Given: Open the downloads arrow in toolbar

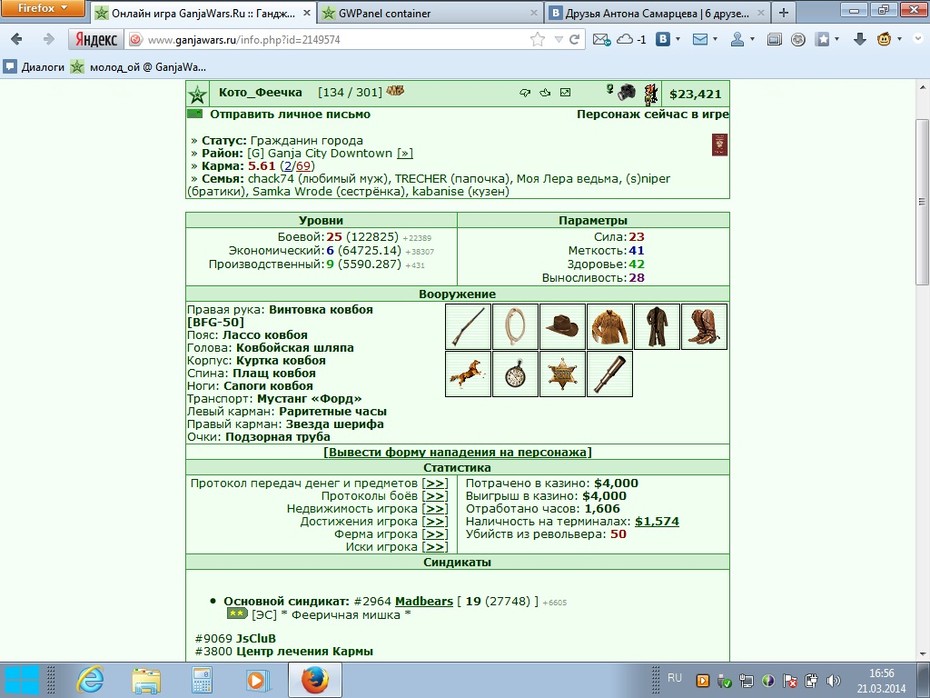Looking at the screenshot, I should click(859, 39).
